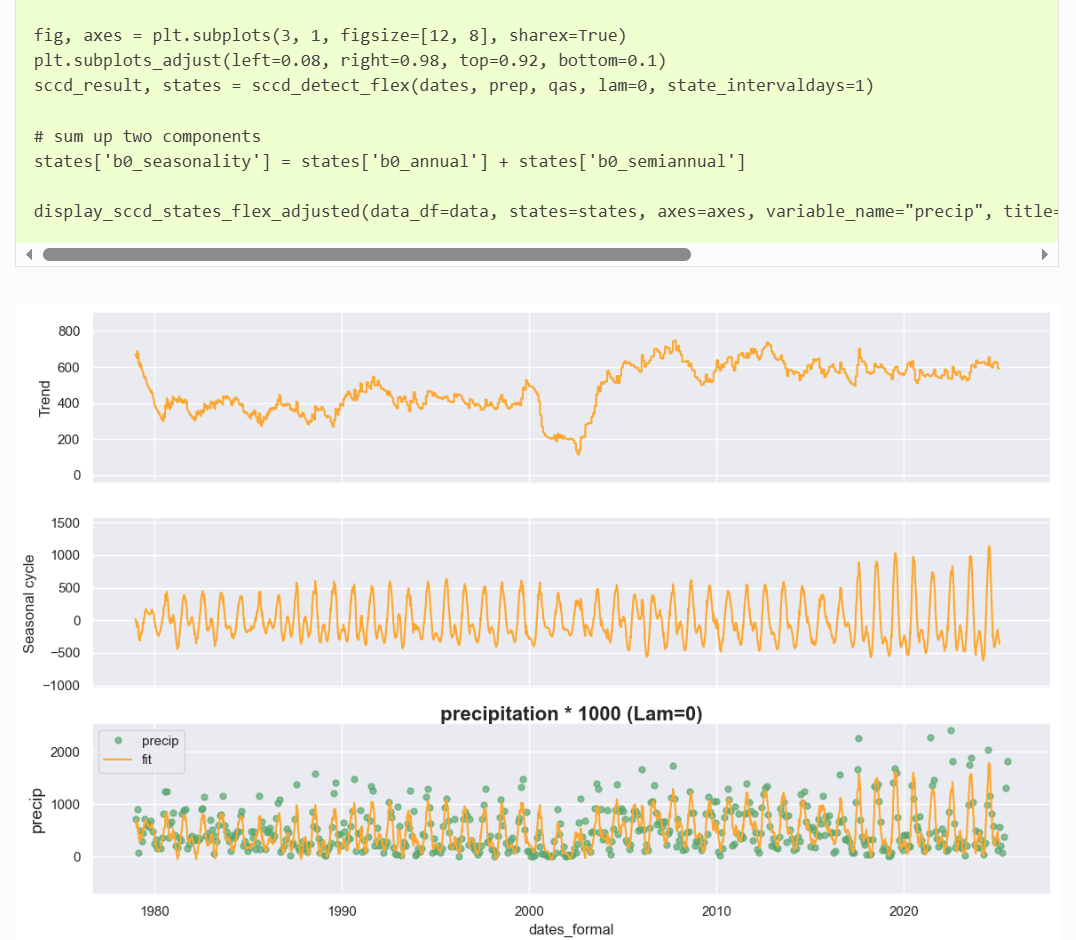Click the plot title 'precipitation * 1000 (Lam=0)'
Viewport: 1076px width, 940px height.
pos(571,714)
